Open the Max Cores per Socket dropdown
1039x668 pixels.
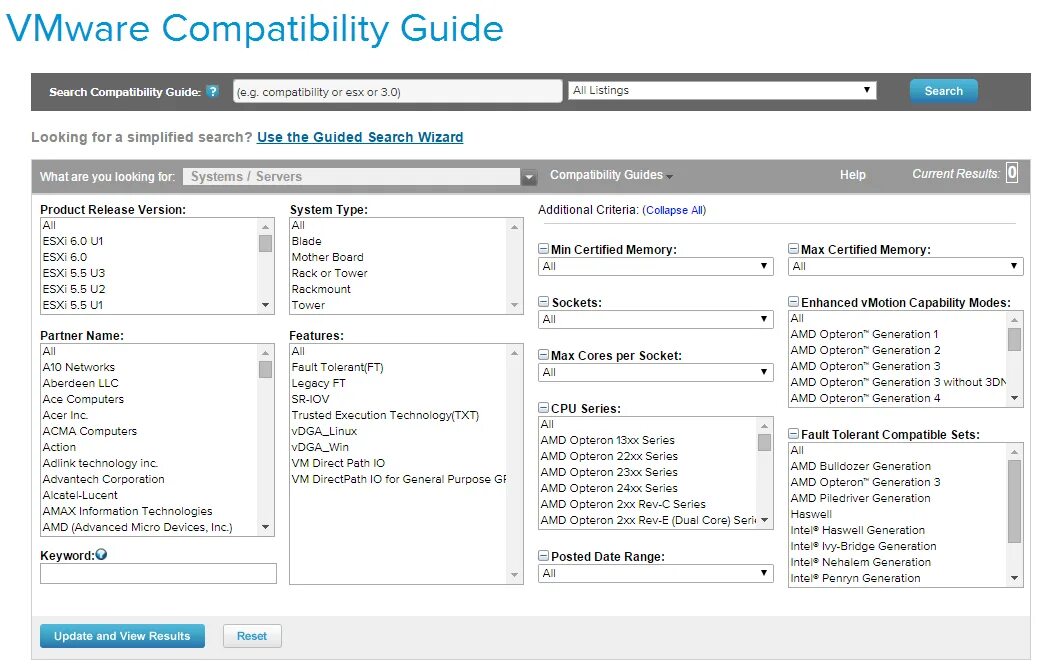pos(655,372)
